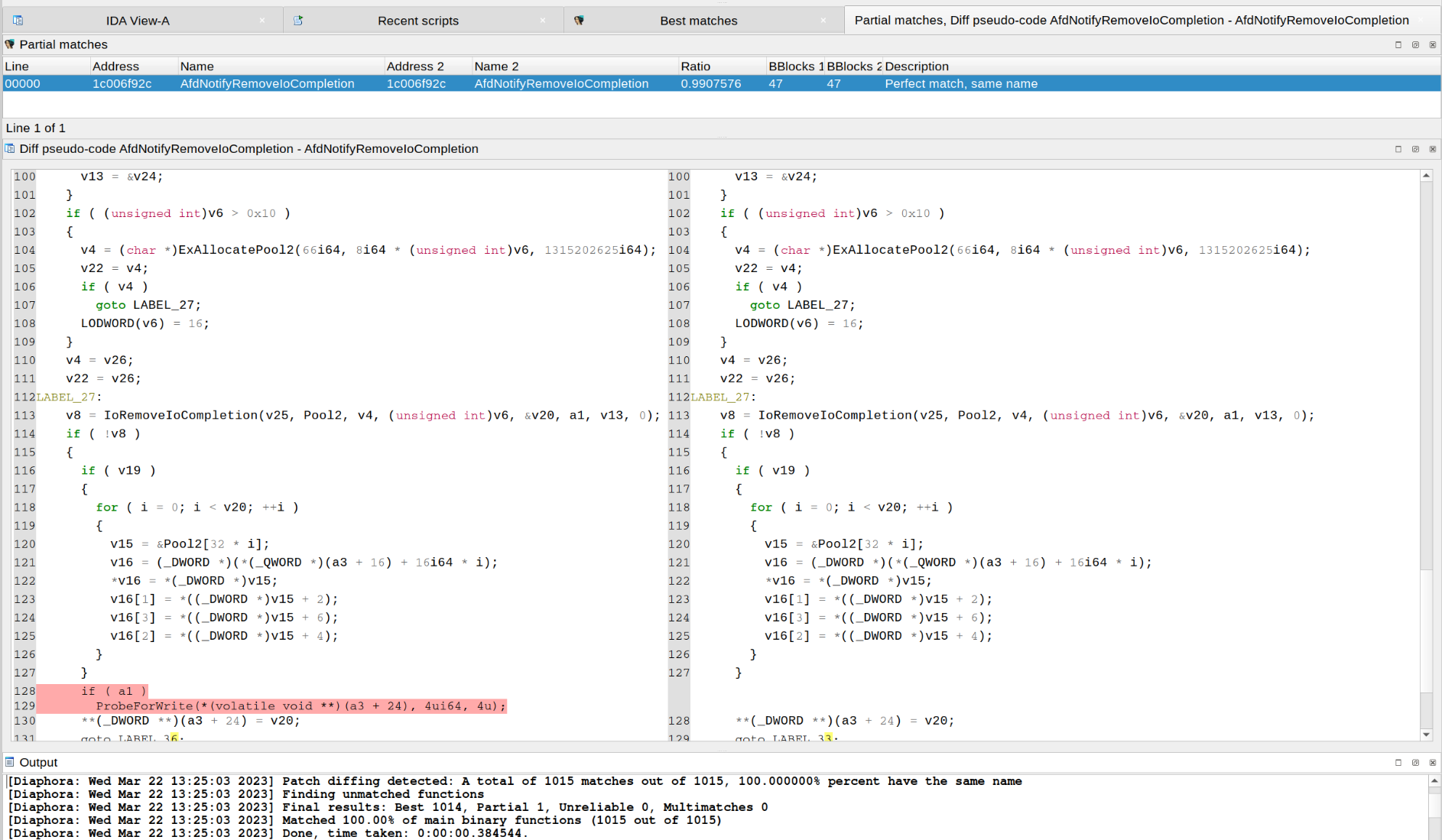
Task: Maximize the Diff pseudo-code panel
Action: point(1398,149)
